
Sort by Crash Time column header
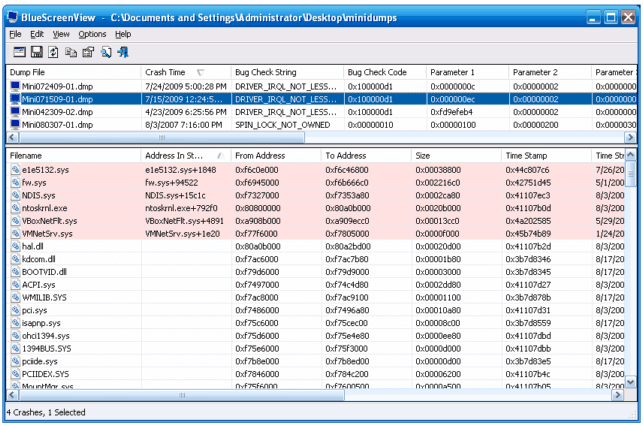tap(186, 72)
